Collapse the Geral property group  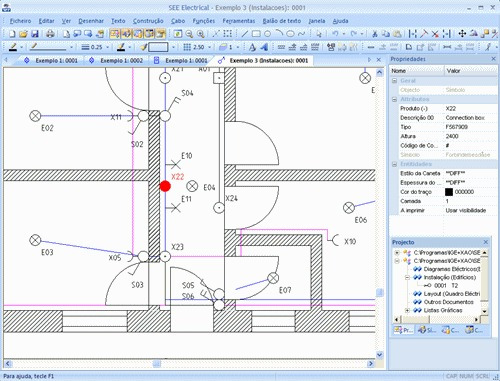tap(394, 81)
